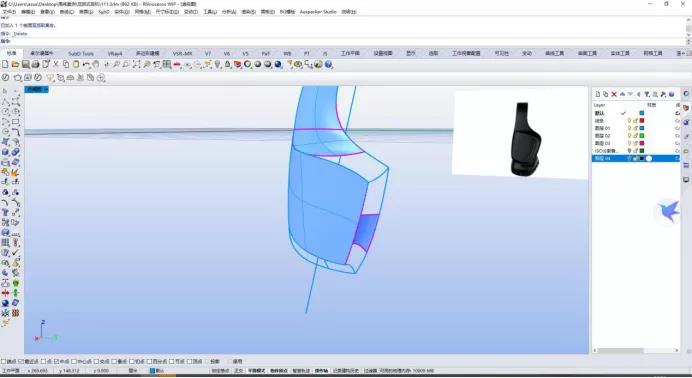Viewport: 692px width, 378px height.
Task: Toggle the 最近点 osnap checkbox
Action: pyautogui.click(x=21, y=362)
